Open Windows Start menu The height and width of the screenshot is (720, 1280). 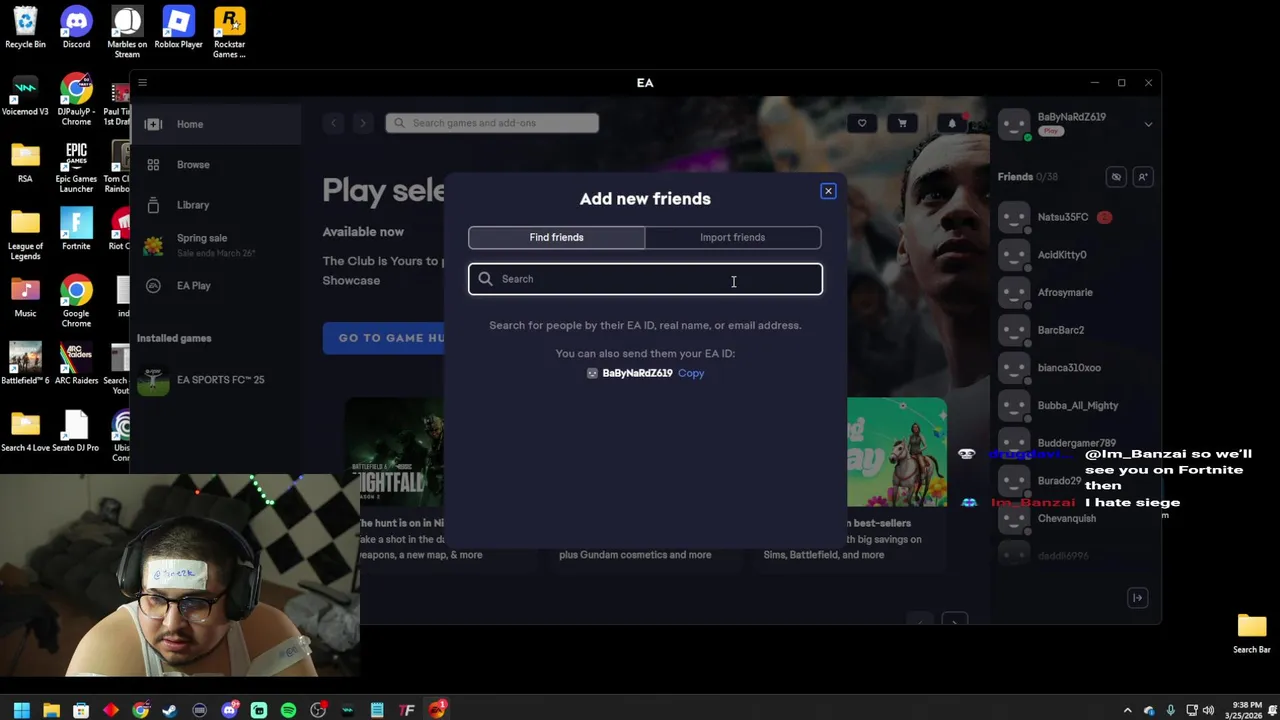click(x=21, y=710)
